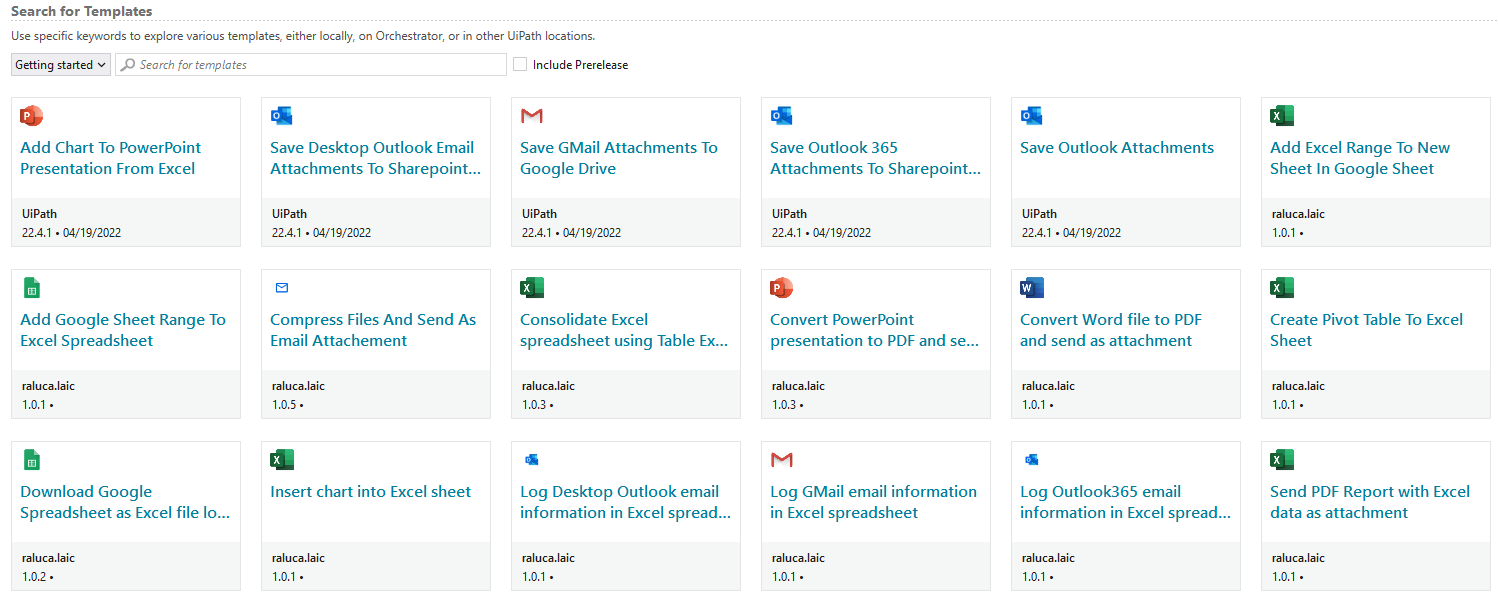1498x612 pixels.
Task: Click Excel icon on Add Excel Range card
Action: click(x=1282, y=116)
